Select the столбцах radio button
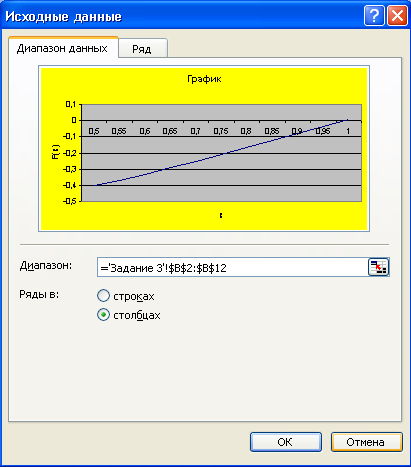Screen dimensions: 411x467 pos(103,315)
